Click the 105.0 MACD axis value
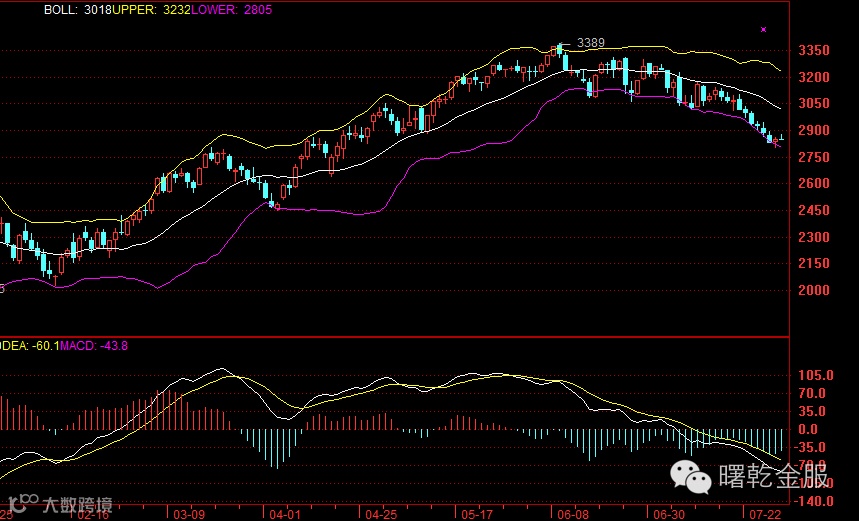 pyautogui.click(x=816, y=375)
